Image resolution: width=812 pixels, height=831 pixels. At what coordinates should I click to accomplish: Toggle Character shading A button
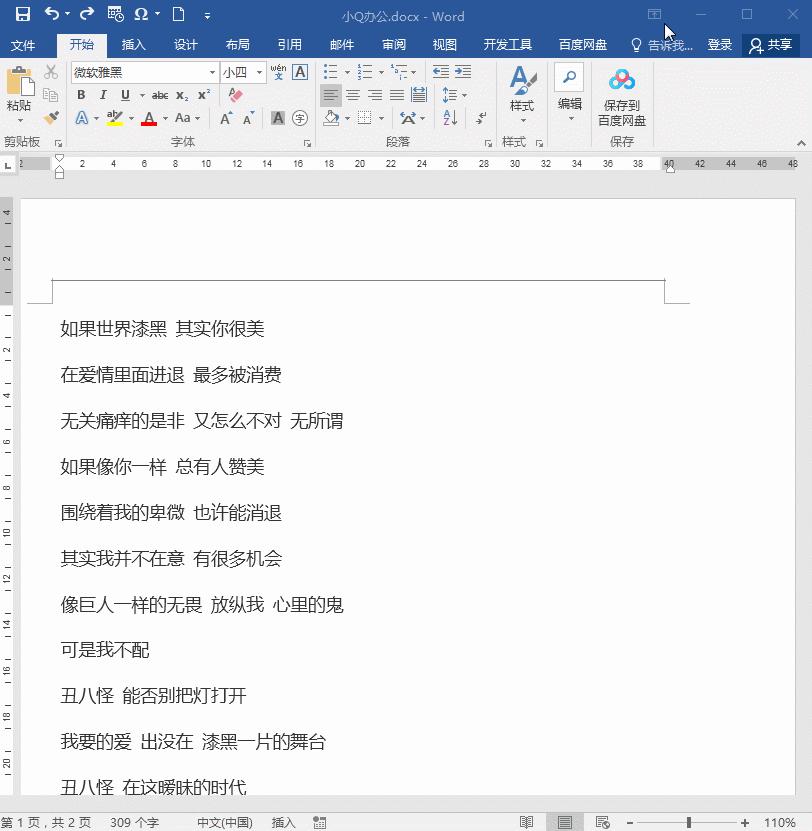(278, 118)
